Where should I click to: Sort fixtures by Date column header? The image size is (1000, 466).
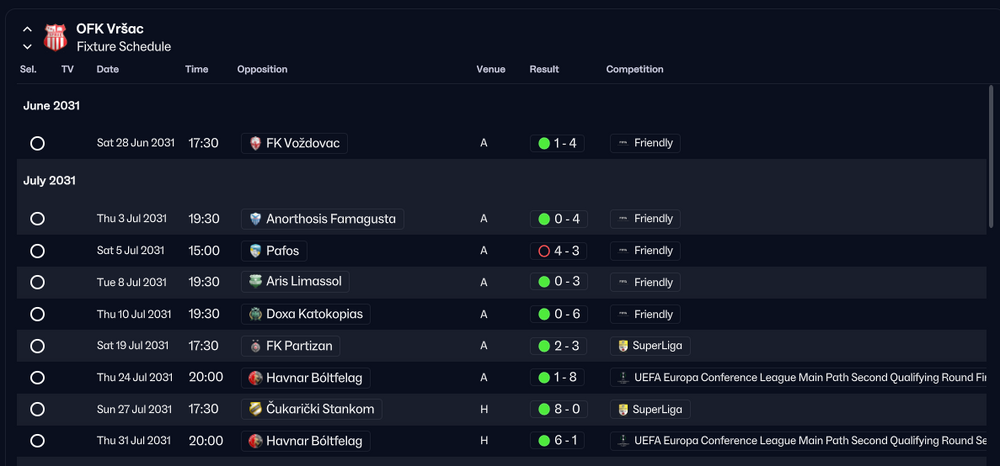pos(108,69)
